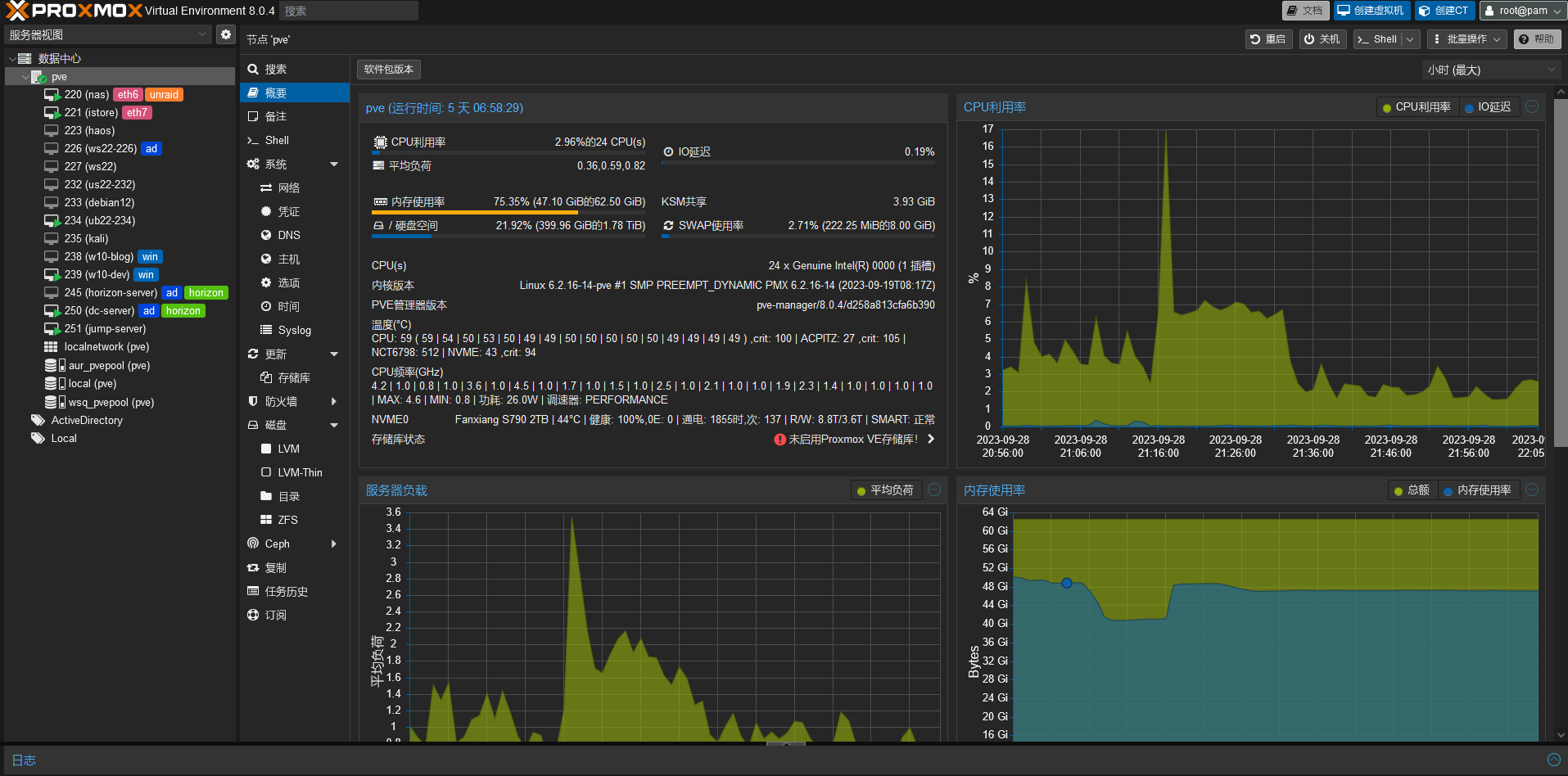Click the 创建CT create container button
The height and width of the screenshot is (776, 1568).
(x=1444, y=11)
